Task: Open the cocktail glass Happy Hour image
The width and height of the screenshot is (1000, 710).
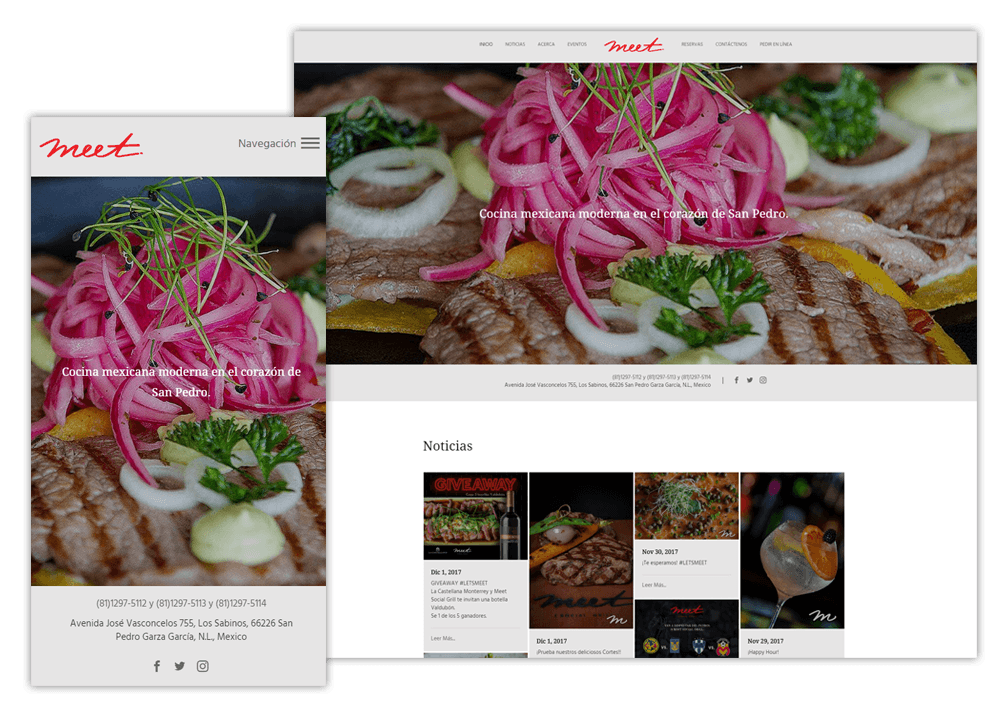Action: click(792, 550)
